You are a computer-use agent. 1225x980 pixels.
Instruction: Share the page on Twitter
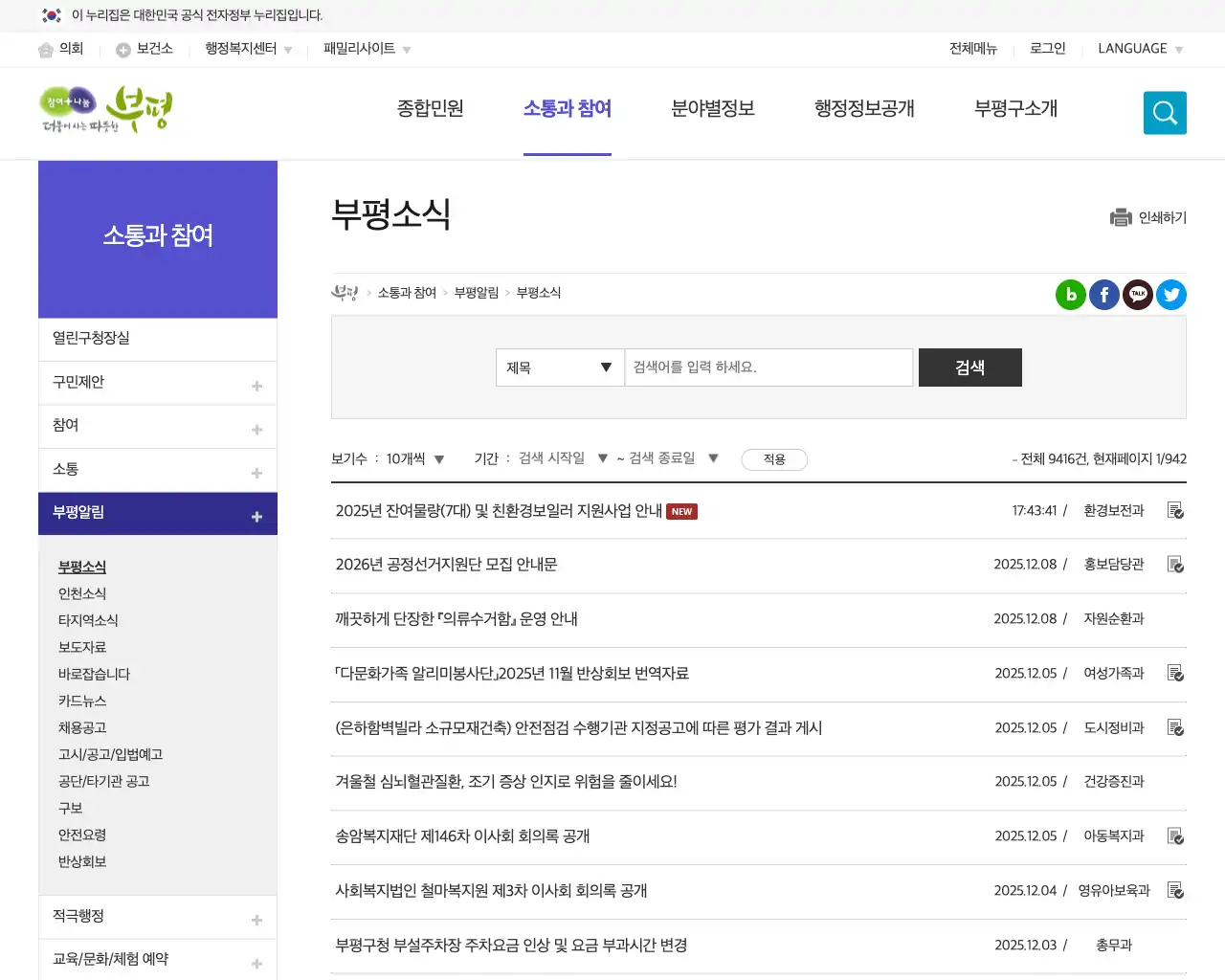pos(1170,295)
